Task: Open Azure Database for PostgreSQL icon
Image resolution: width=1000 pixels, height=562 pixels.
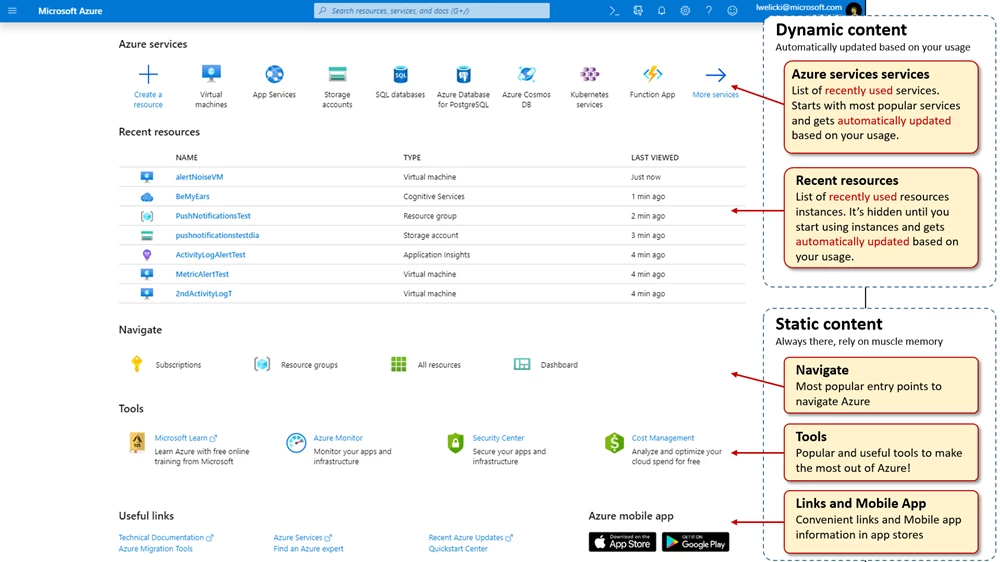Action: (x=464, y=74)
